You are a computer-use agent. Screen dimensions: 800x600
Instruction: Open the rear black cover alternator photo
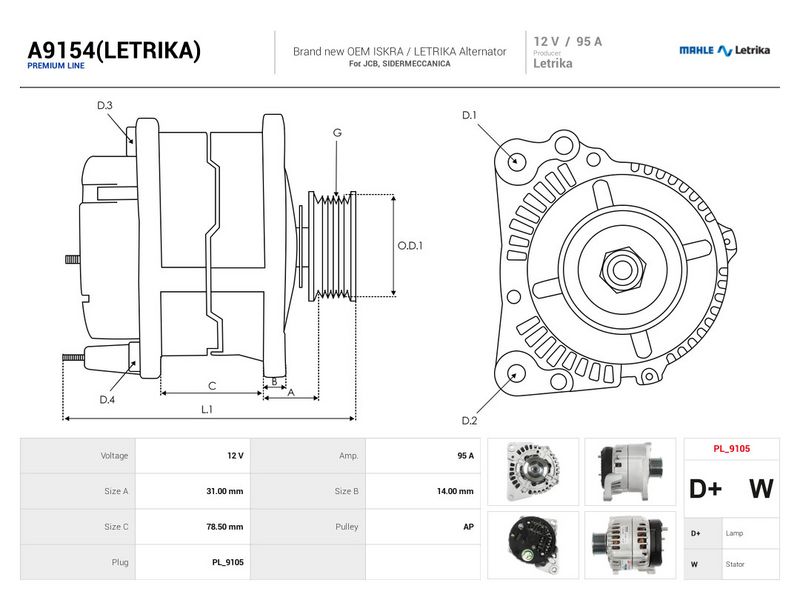click(x=533, y=545)
